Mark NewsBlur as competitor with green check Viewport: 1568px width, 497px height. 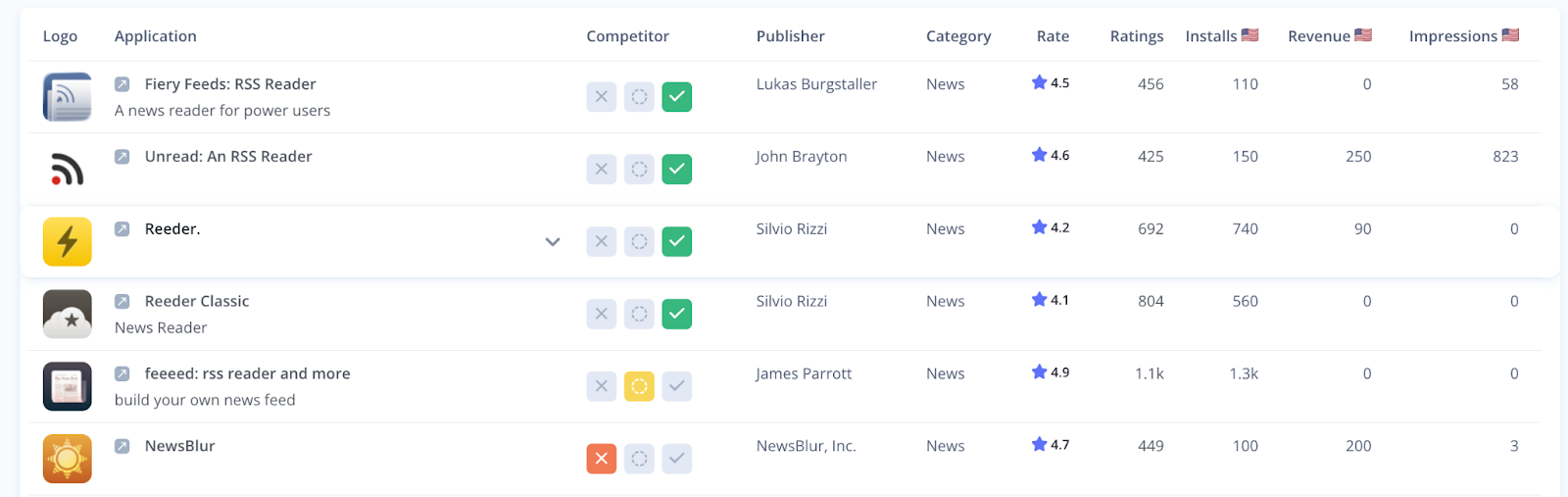point(676,459)
